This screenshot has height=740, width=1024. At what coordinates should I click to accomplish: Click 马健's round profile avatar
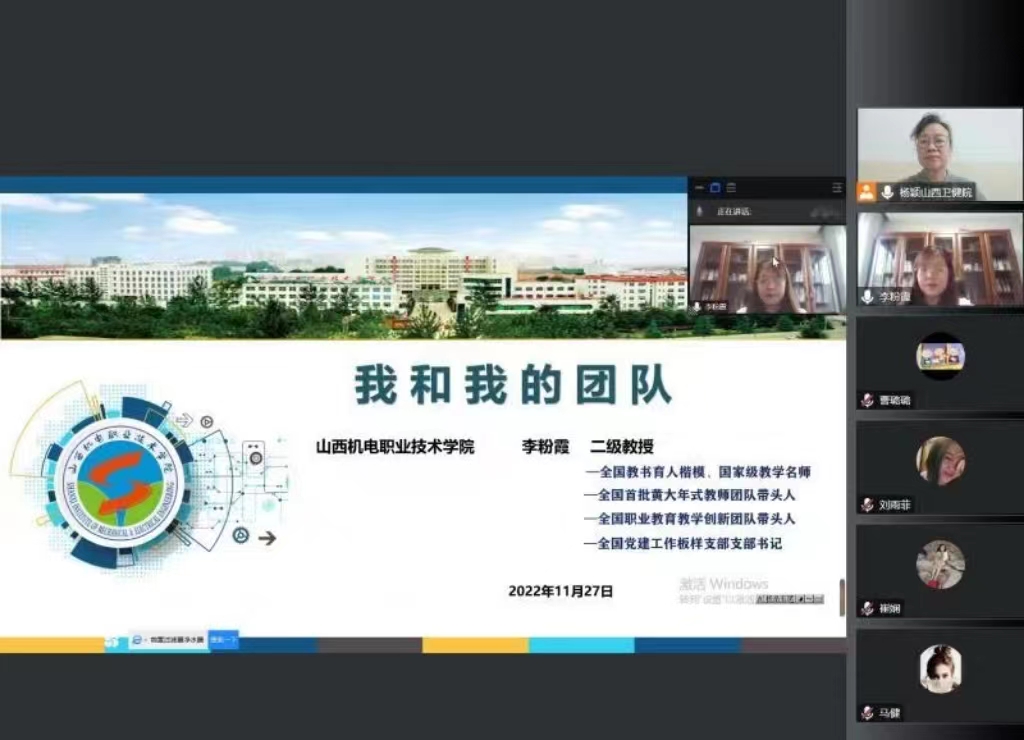point(940,669)
